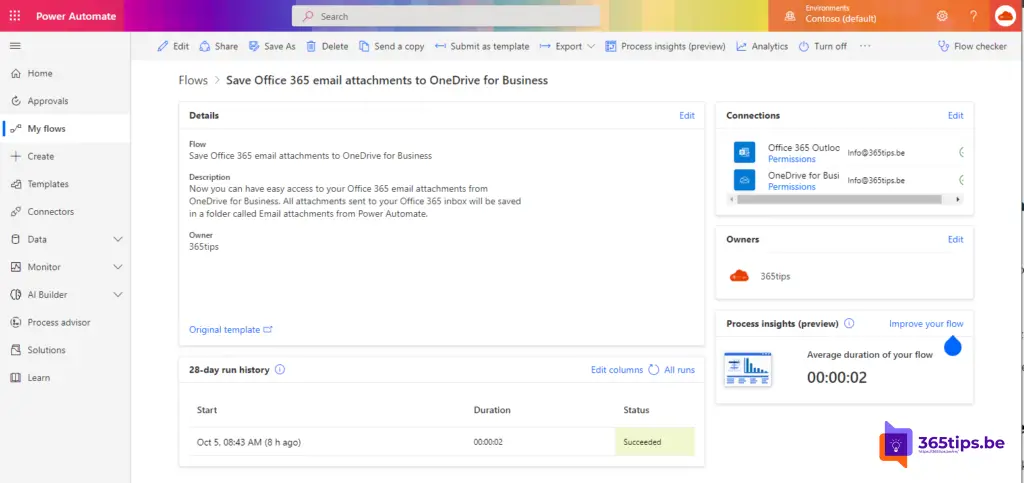
Task: Refresh the run history list
Action: [x=654, y=369]
